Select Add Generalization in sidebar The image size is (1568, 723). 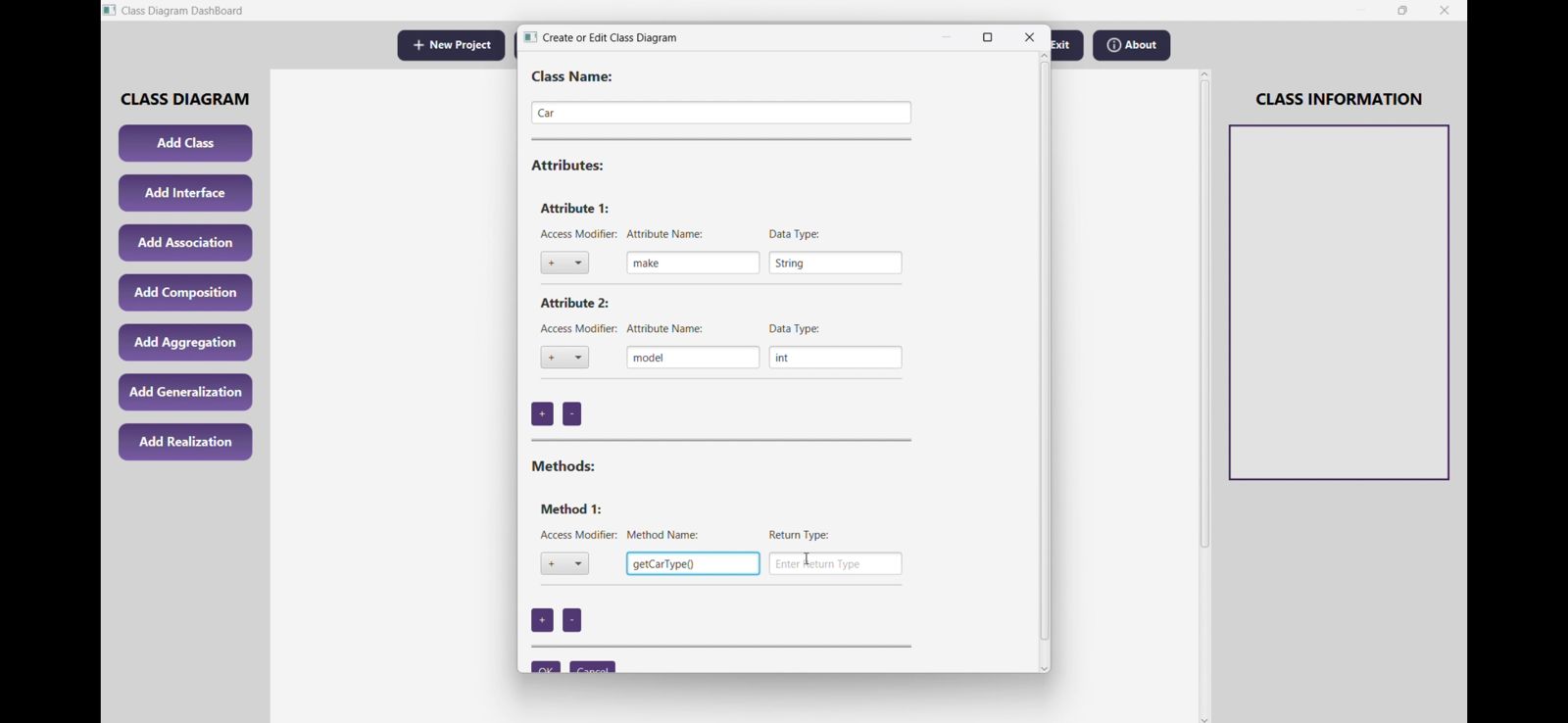click(185, 393)
